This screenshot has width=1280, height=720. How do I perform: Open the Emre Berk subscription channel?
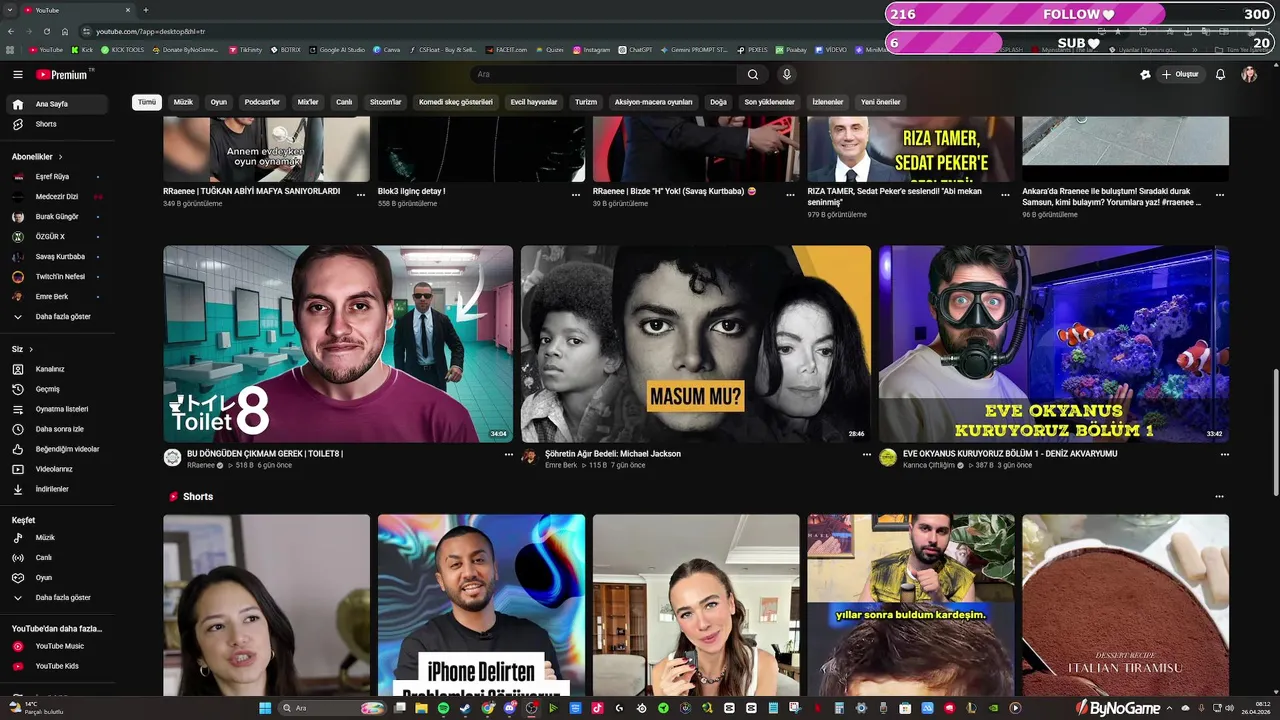(x=57, y=297)
